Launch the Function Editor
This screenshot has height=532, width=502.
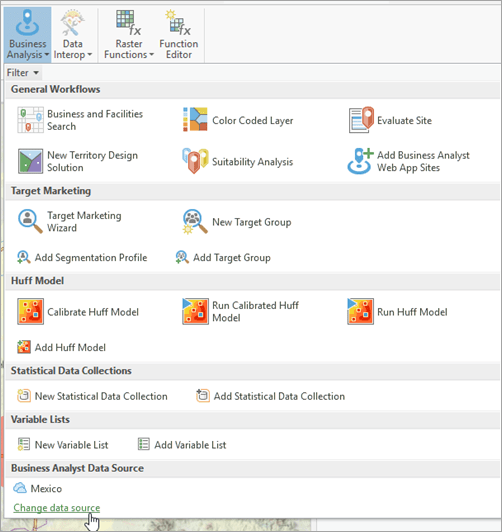pos(179,35)
